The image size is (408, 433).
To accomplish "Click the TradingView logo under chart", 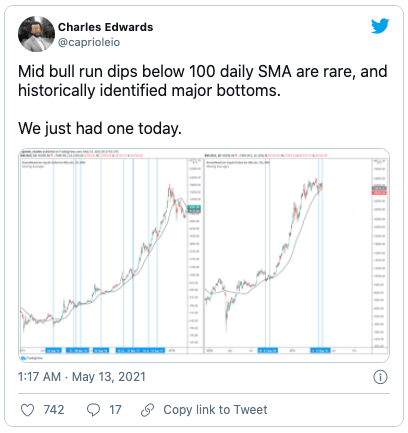I will 32,358.
